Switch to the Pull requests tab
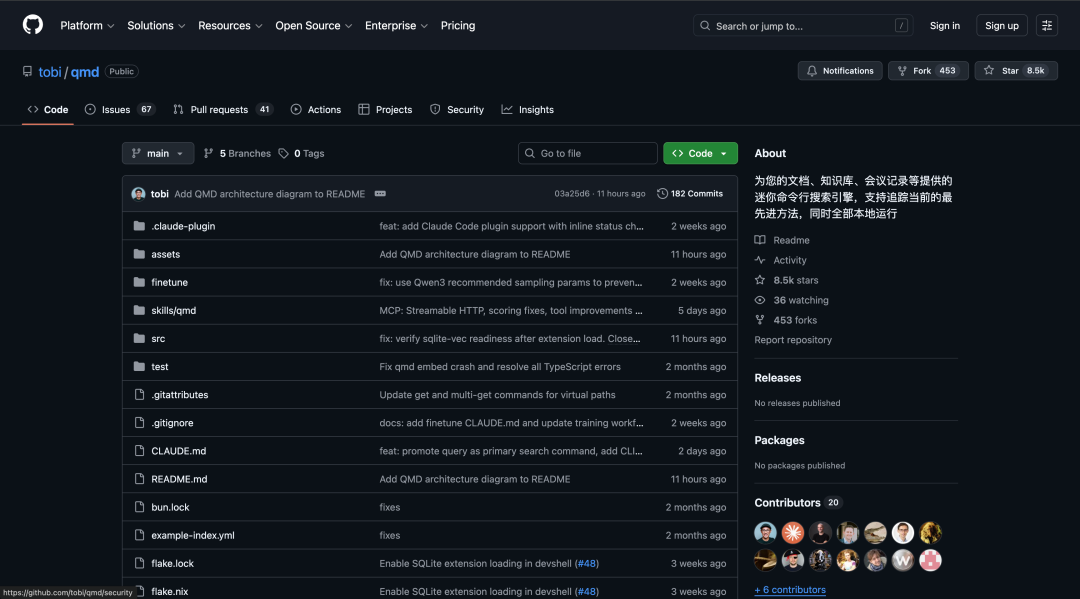Image resolution: width=1080 pixels, height=599 pixels. click(222, 109)
